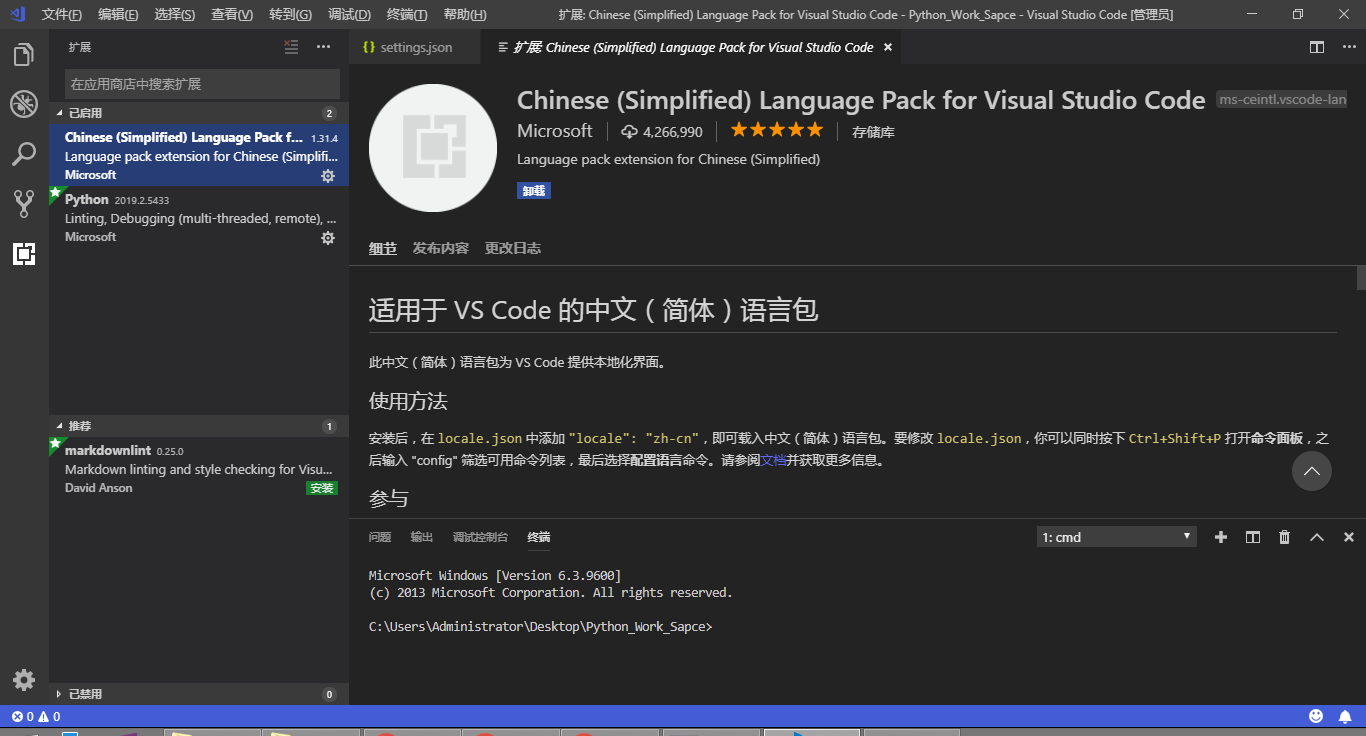This screenshot has height=736, width=1366.
Task: Open the 编辑(E) menu
Action: click(119, 14)
